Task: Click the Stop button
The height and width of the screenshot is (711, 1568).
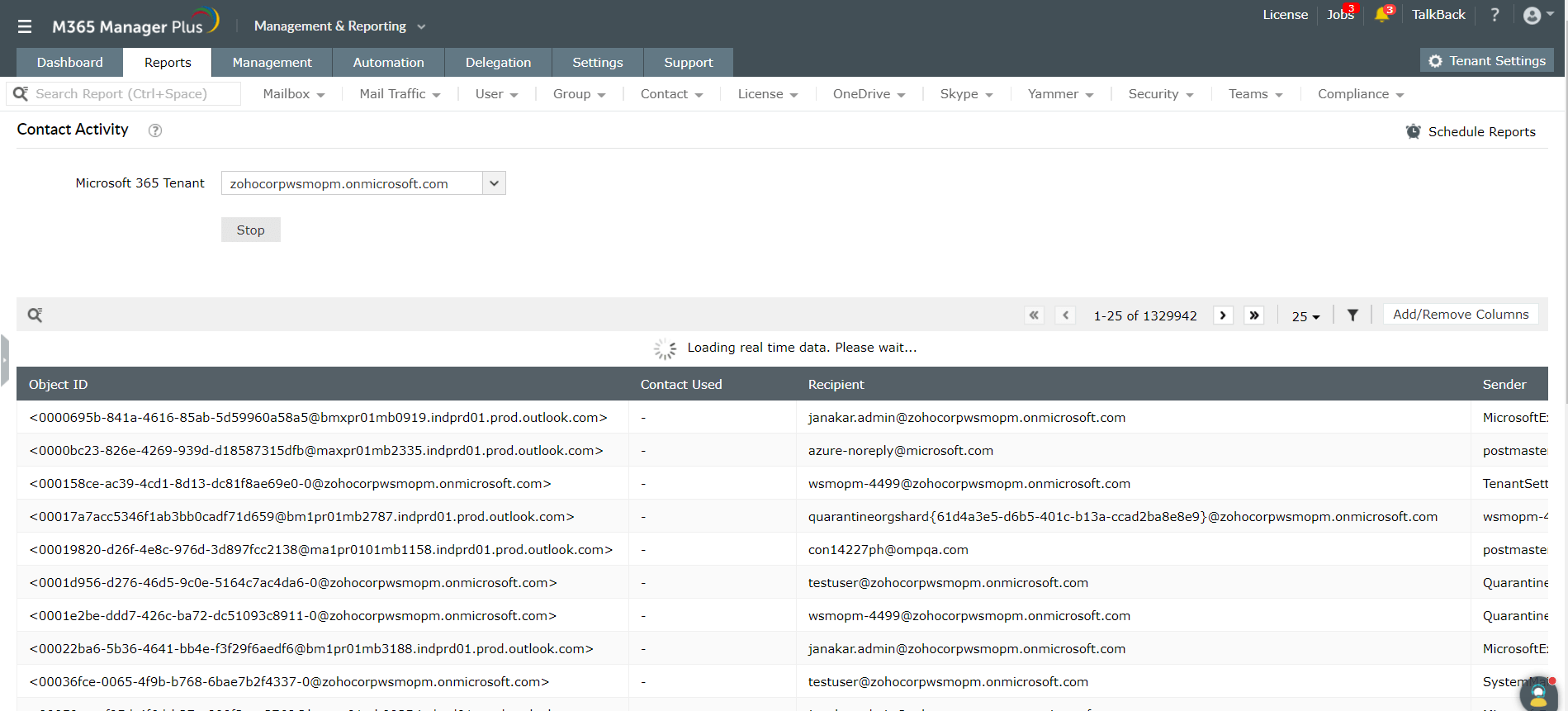Action: tap(251, 230)
